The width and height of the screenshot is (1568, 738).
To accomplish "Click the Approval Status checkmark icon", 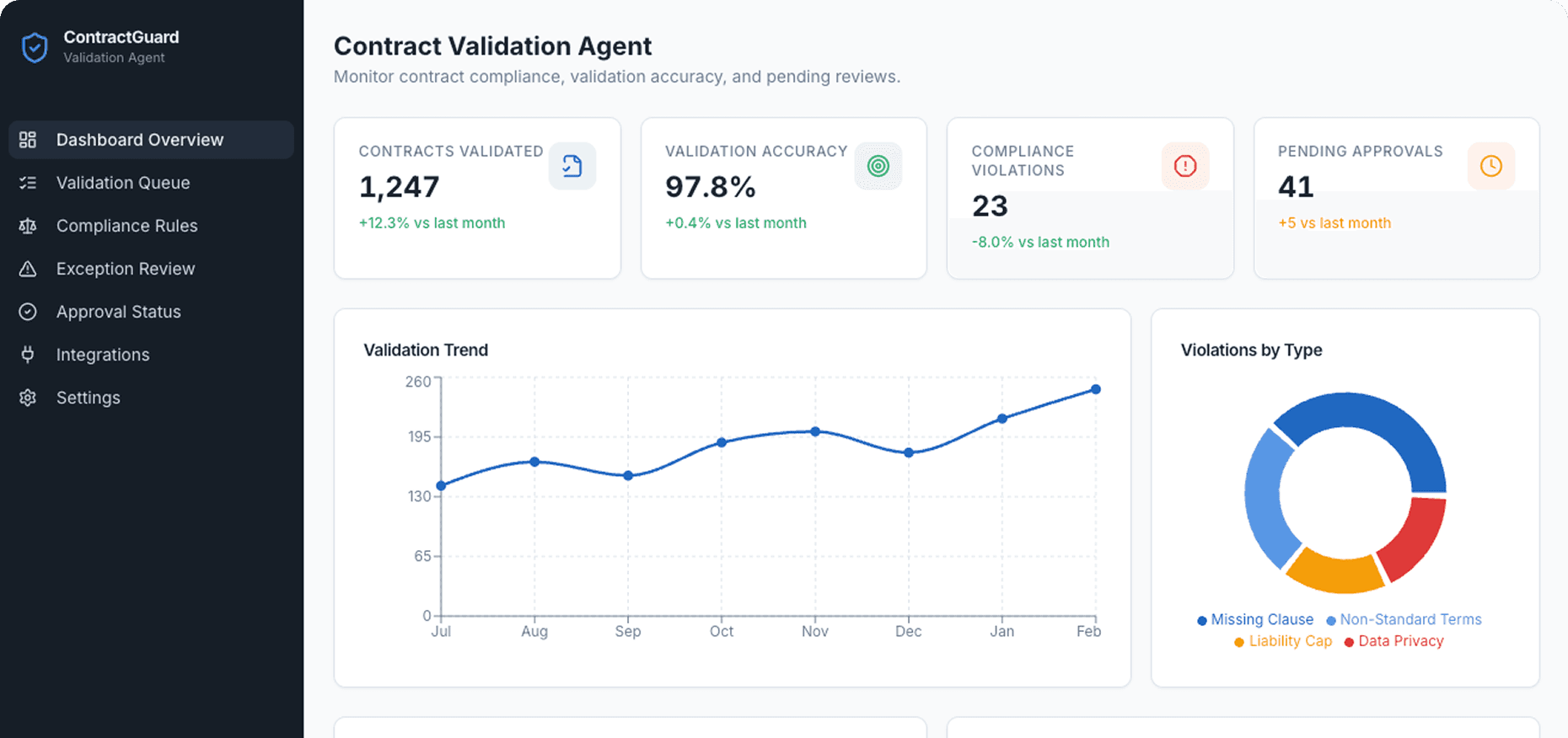I will tap(28, 312).
